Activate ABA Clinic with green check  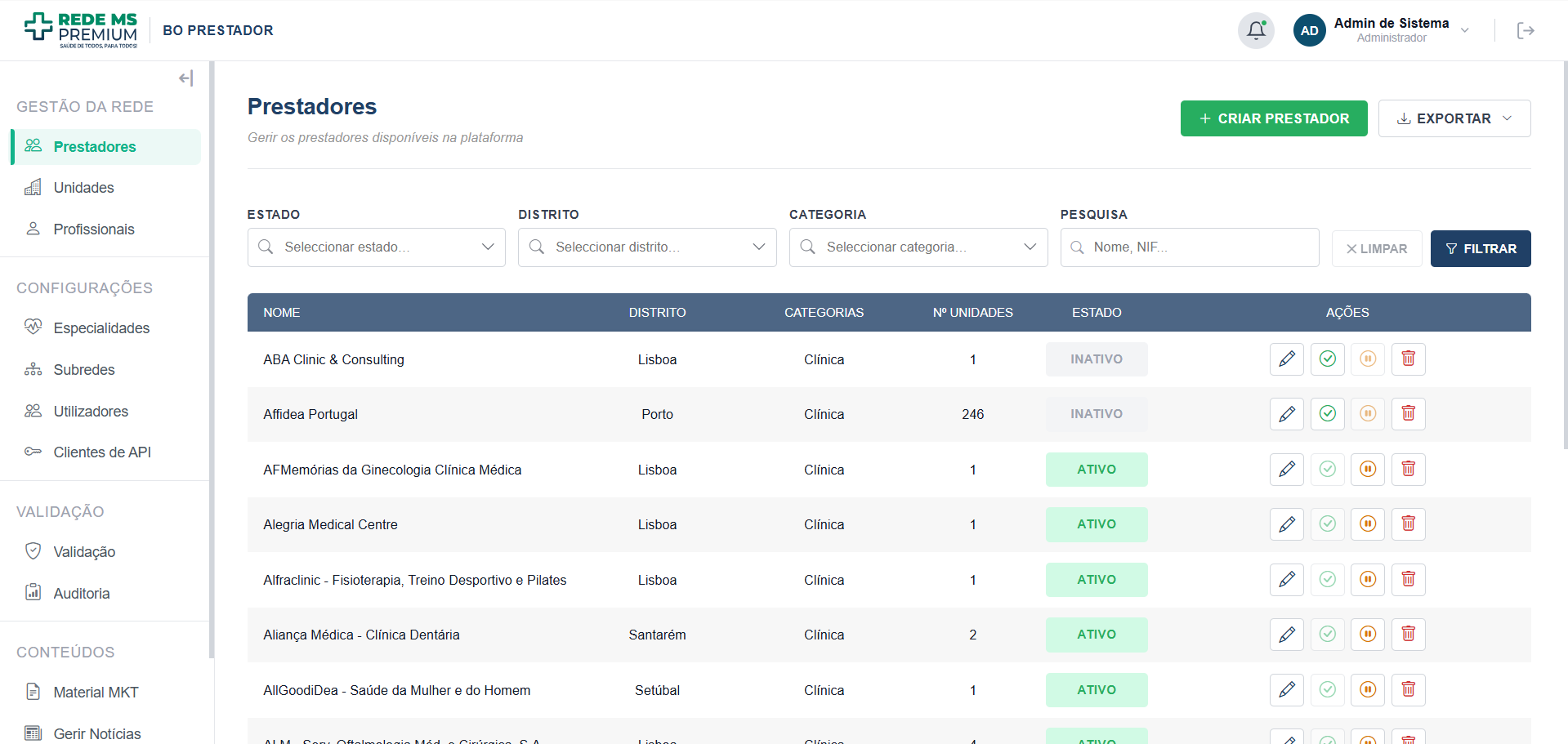[1328, 359]
